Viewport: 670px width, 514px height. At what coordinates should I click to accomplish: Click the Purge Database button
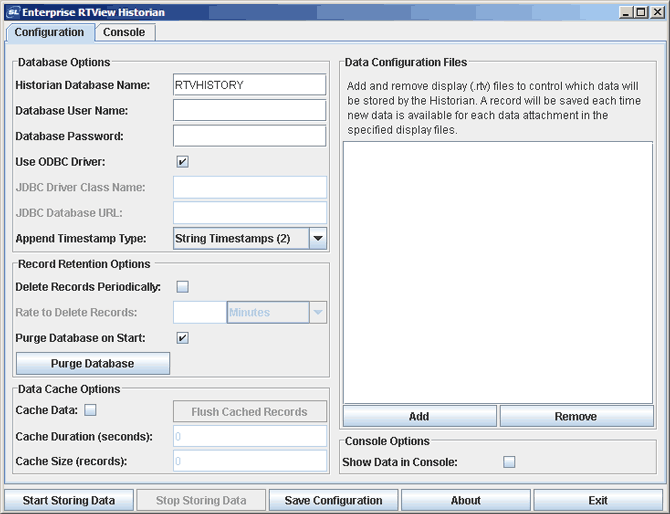pos(93,364)
